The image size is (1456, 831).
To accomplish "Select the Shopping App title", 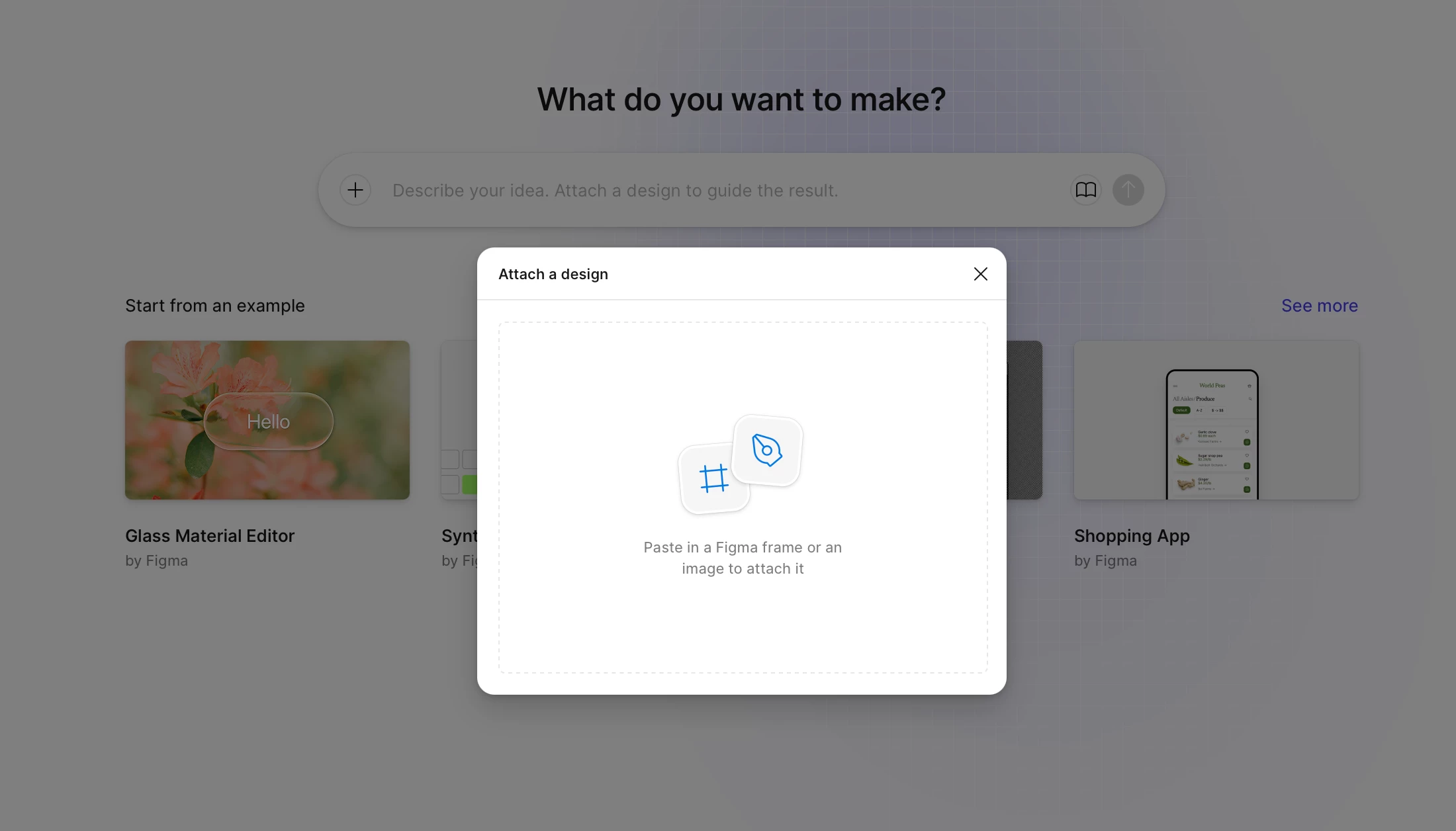I will (1131, 536).
